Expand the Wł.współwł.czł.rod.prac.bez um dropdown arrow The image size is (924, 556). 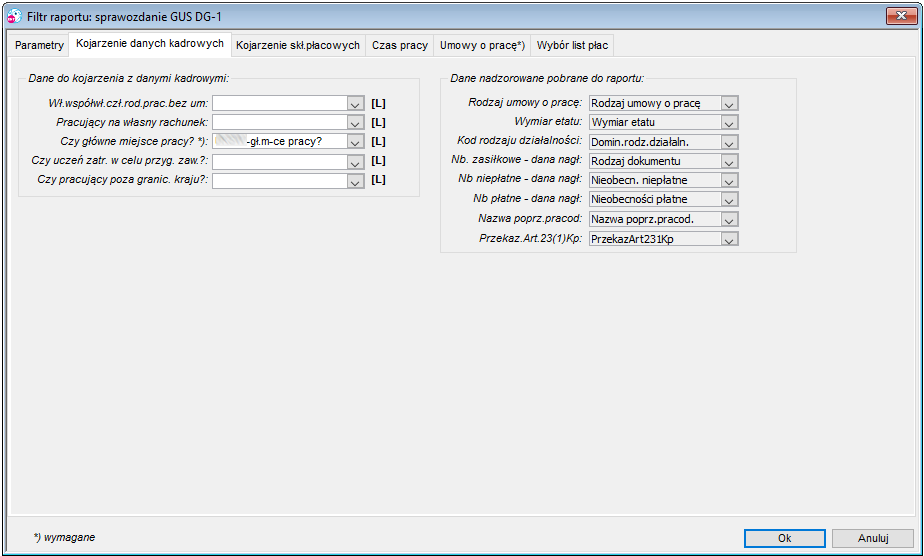point(355,104)
